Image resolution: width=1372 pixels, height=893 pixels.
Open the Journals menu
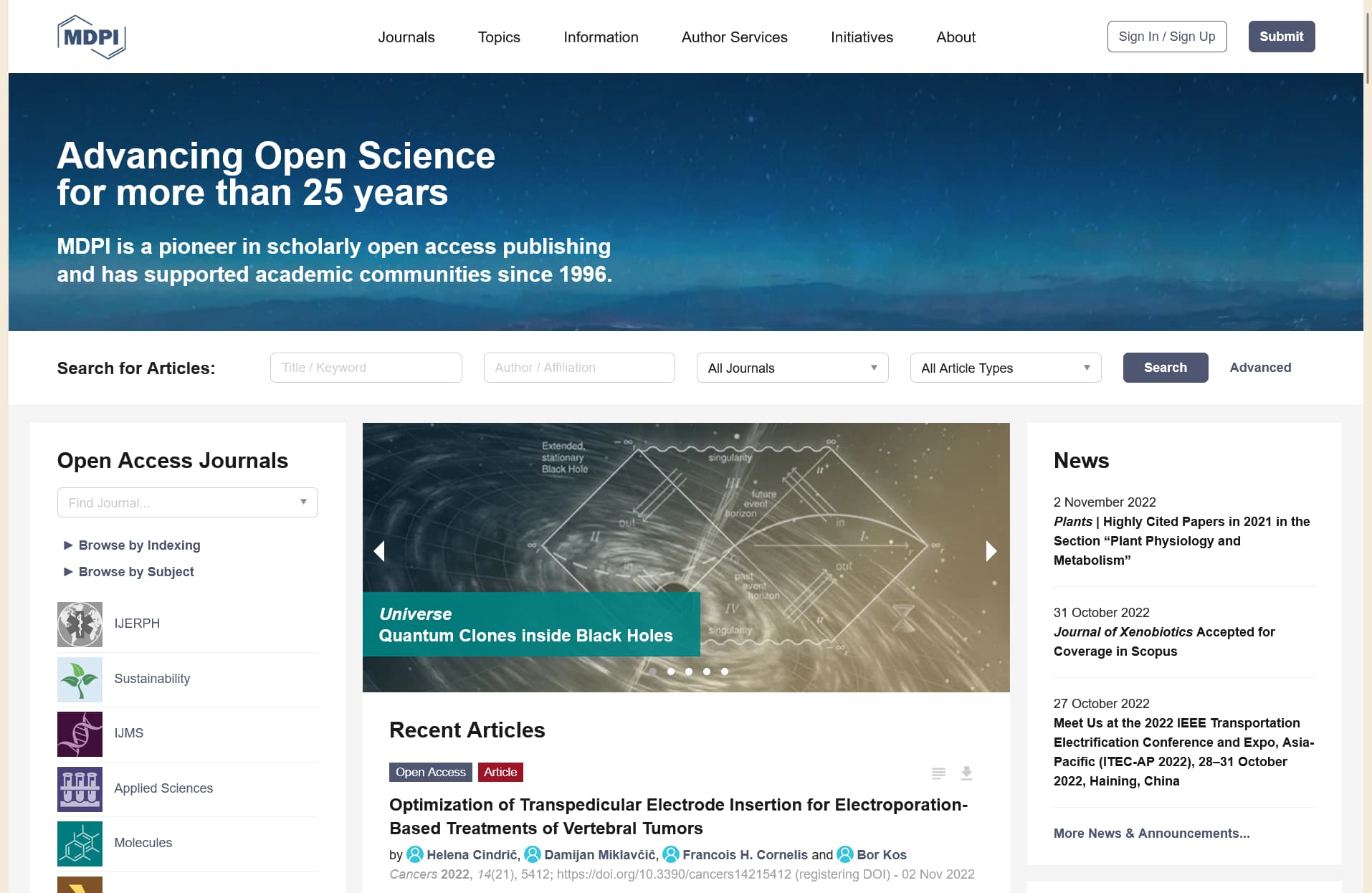[406, 37]
